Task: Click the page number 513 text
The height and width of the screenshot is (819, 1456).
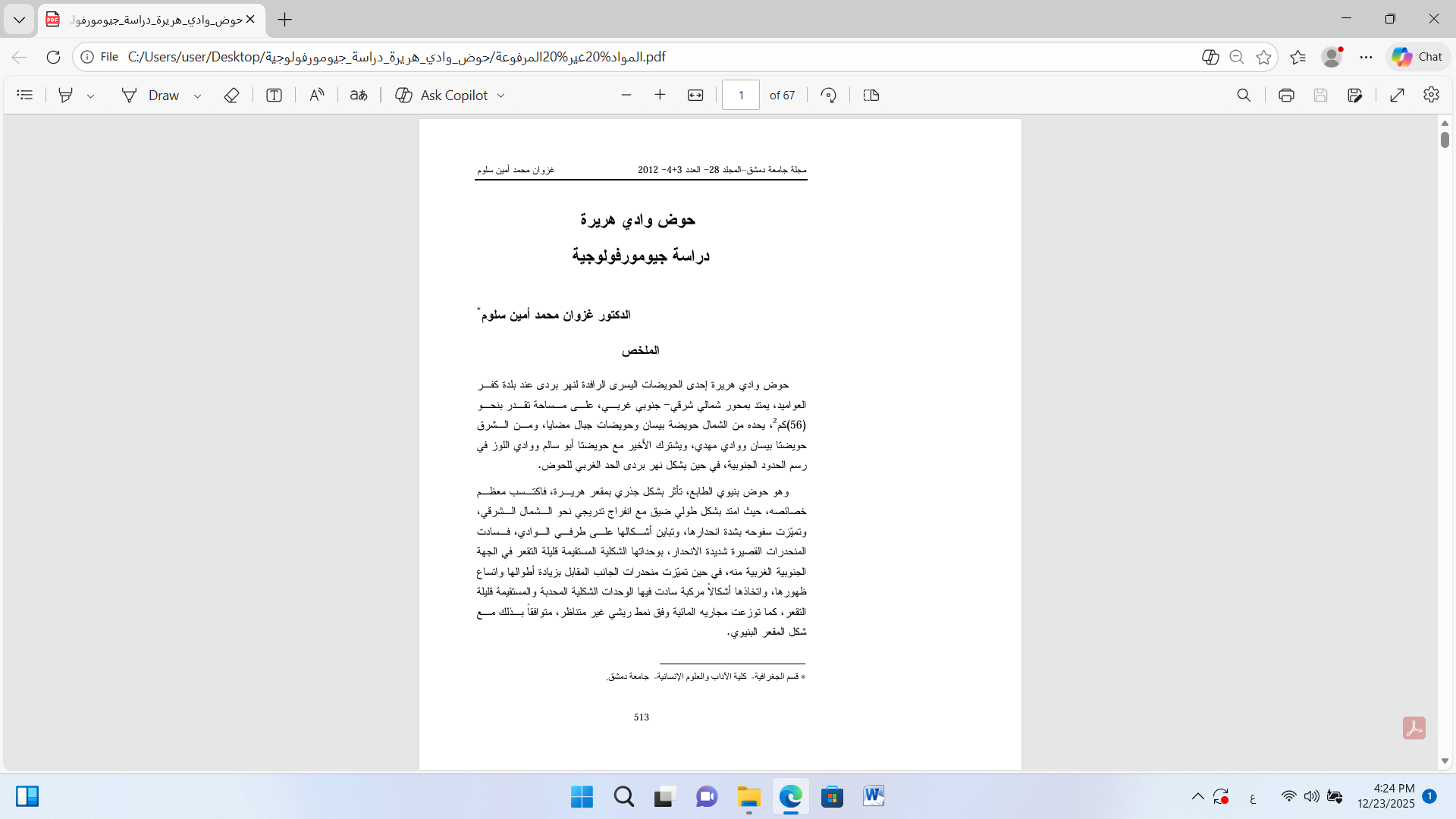Action: tap(642, 717)
